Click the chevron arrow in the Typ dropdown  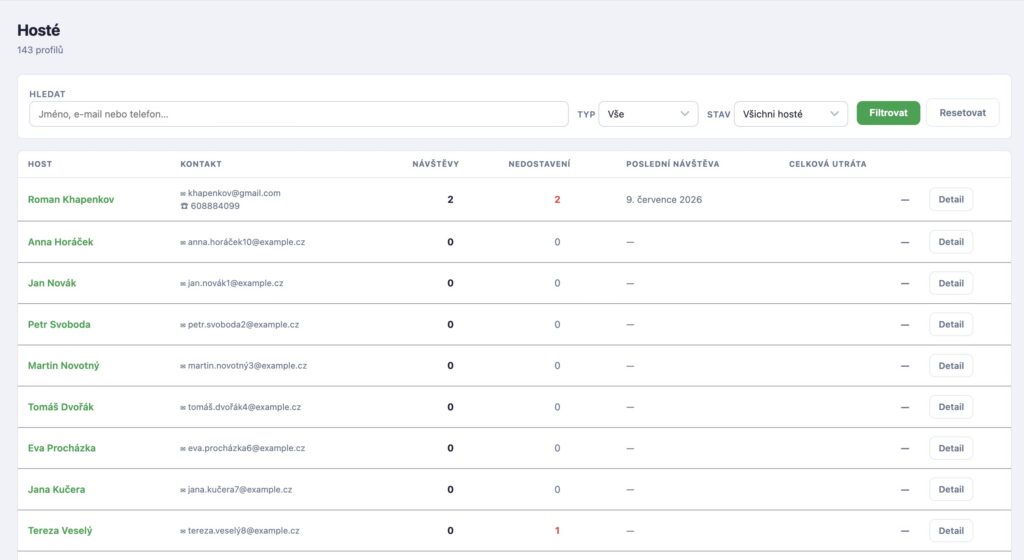pyautogui.click(x=684, y=114)
